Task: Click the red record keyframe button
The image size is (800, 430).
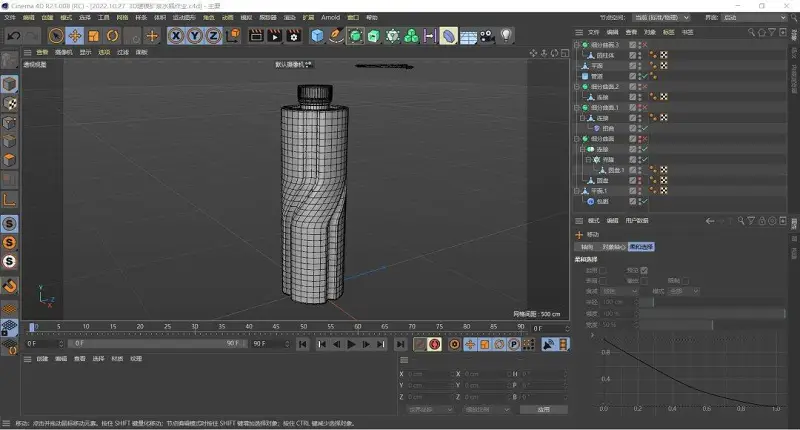Action: coord(435,344)
